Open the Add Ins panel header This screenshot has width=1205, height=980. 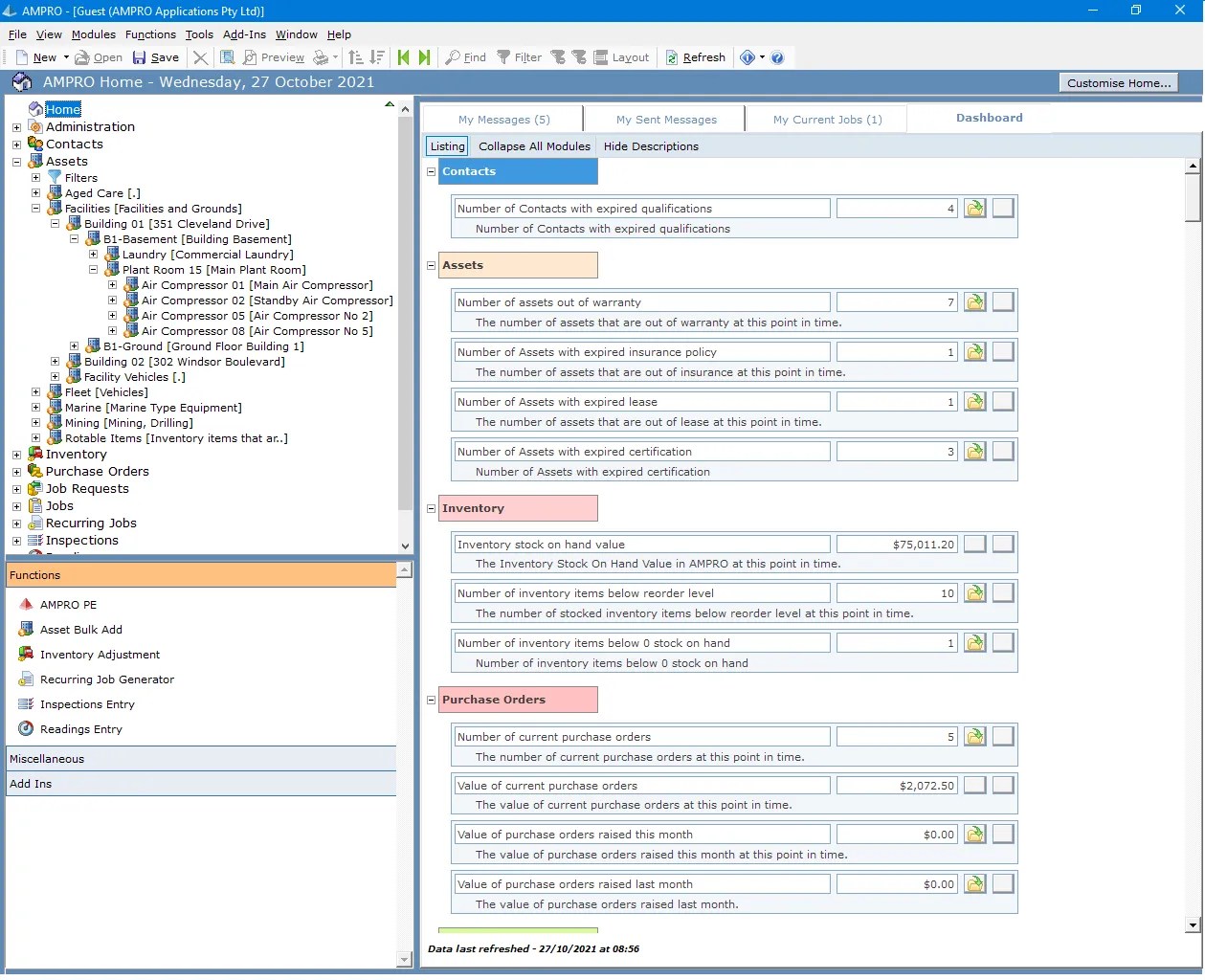(201, 784)
